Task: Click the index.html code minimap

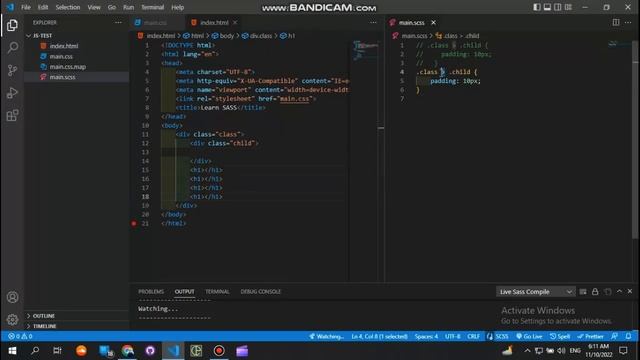Action: [365, 50]
